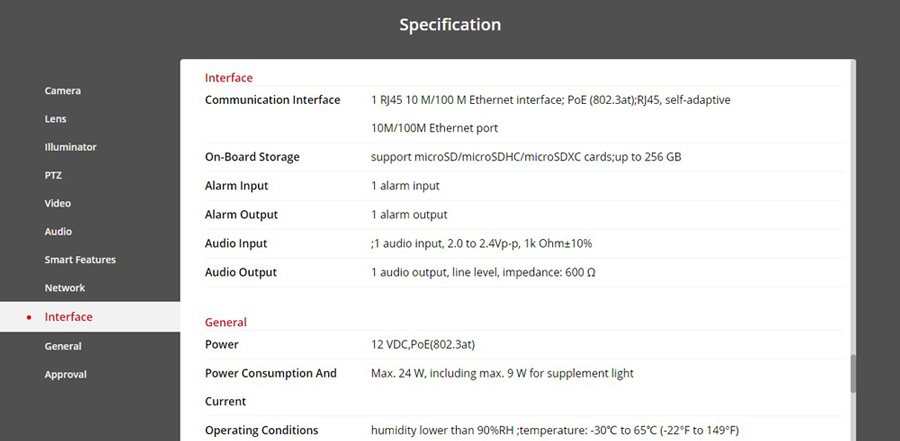Select General in the sidebar

(63, 346)
